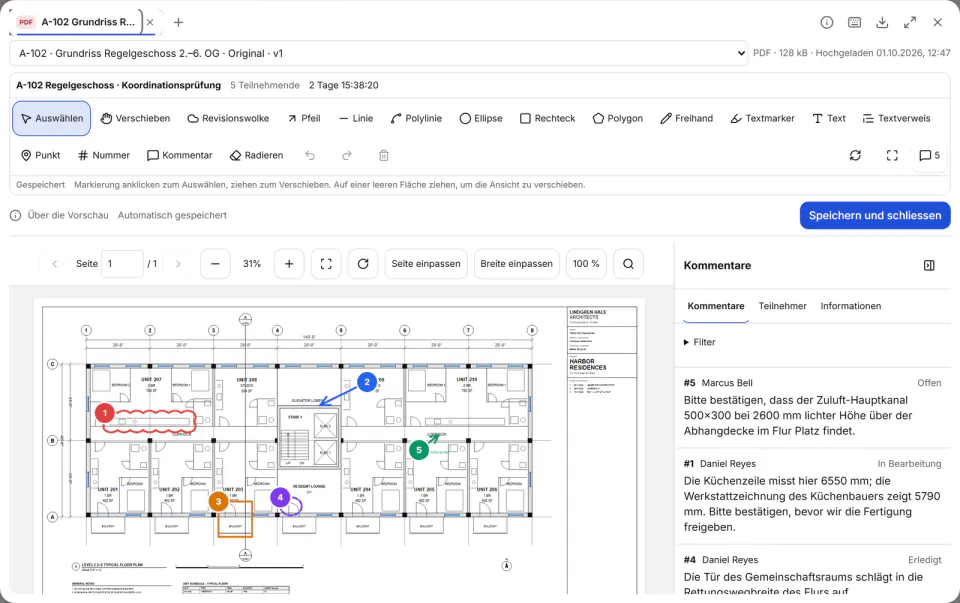Expand the Filter section
The image size is (960, 603).
click(x=700, y=342)
